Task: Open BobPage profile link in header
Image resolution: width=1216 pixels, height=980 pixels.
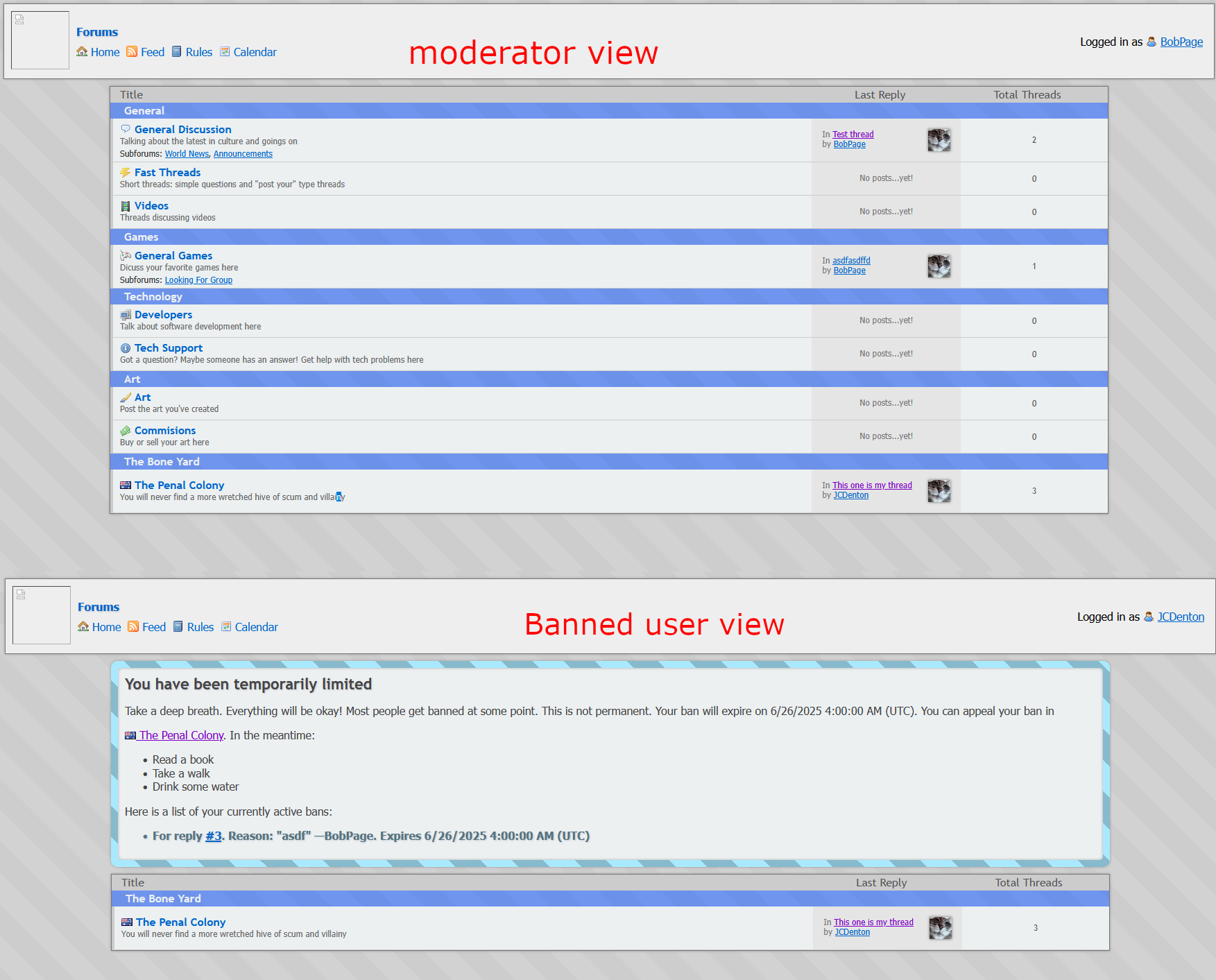Action: (1182, 42)
